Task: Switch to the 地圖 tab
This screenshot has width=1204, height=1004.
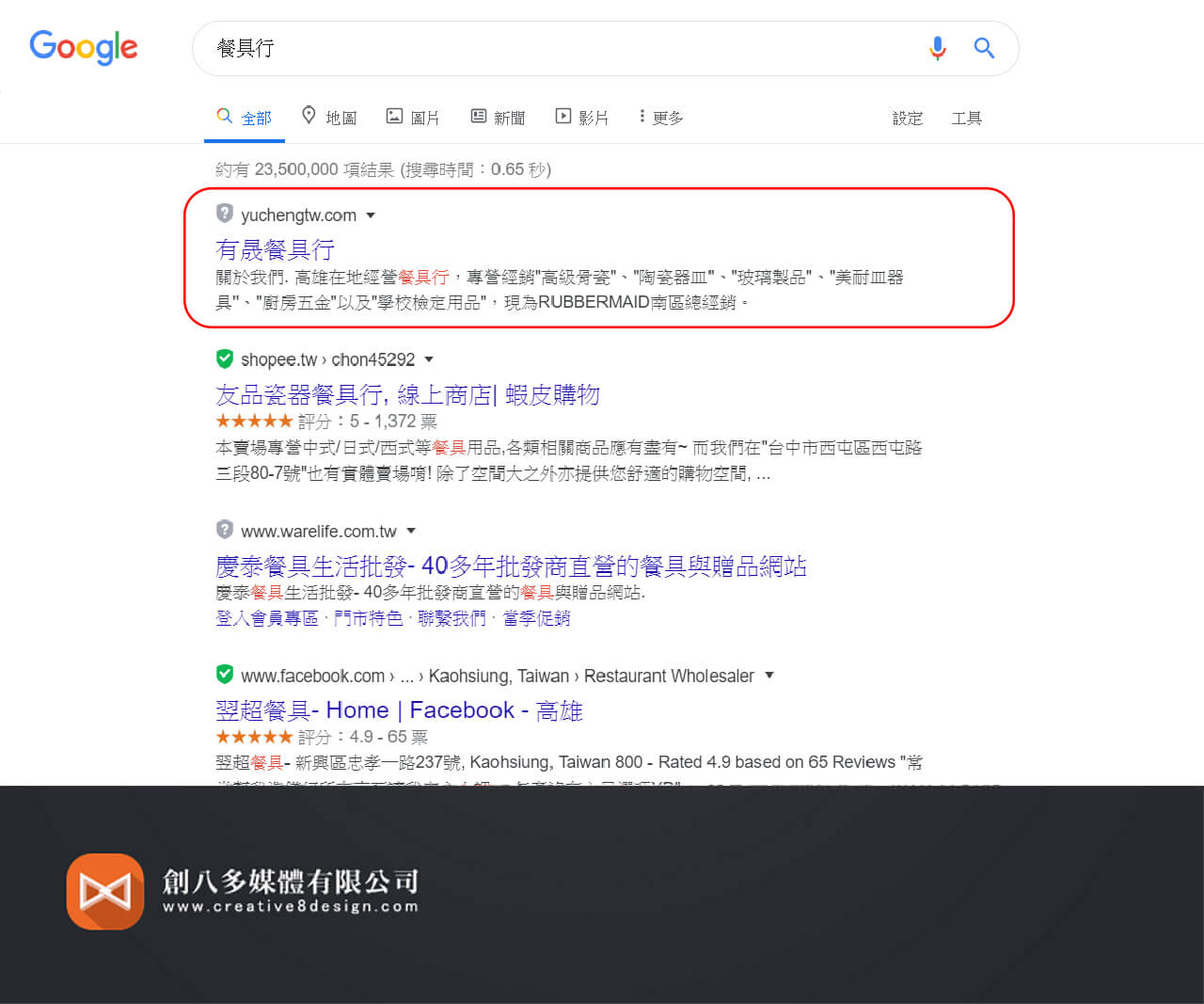Action: coord(329,117)
